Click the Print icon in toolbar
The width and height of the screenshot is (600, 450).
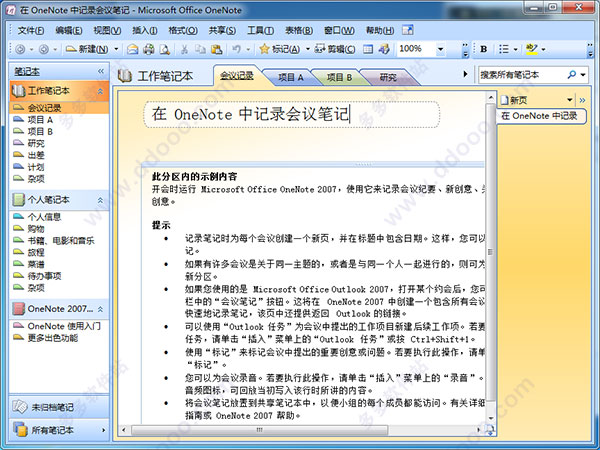[148, 49]
